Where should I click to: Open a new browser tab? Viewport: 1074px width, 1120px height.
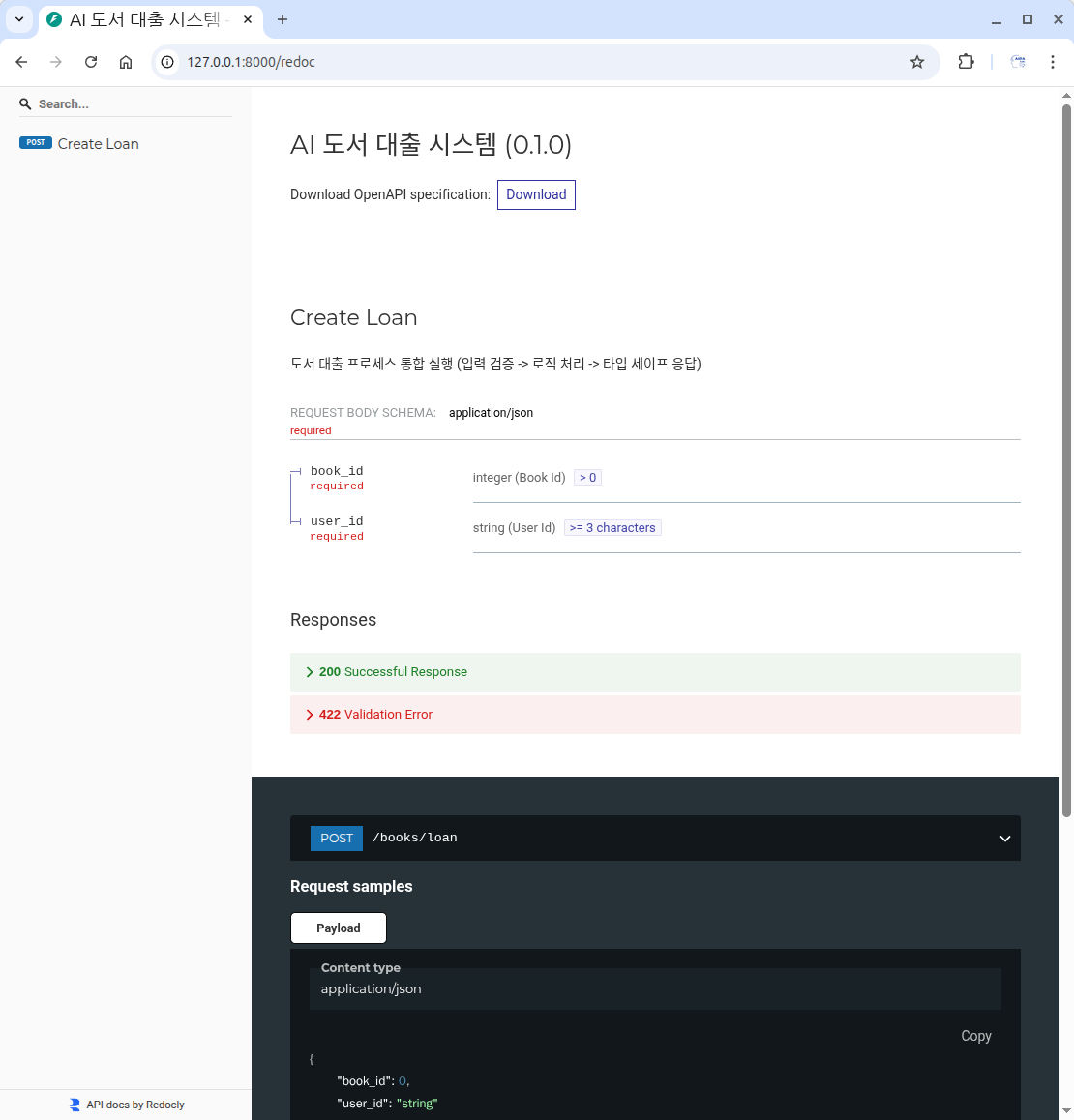tap(283, 19)
